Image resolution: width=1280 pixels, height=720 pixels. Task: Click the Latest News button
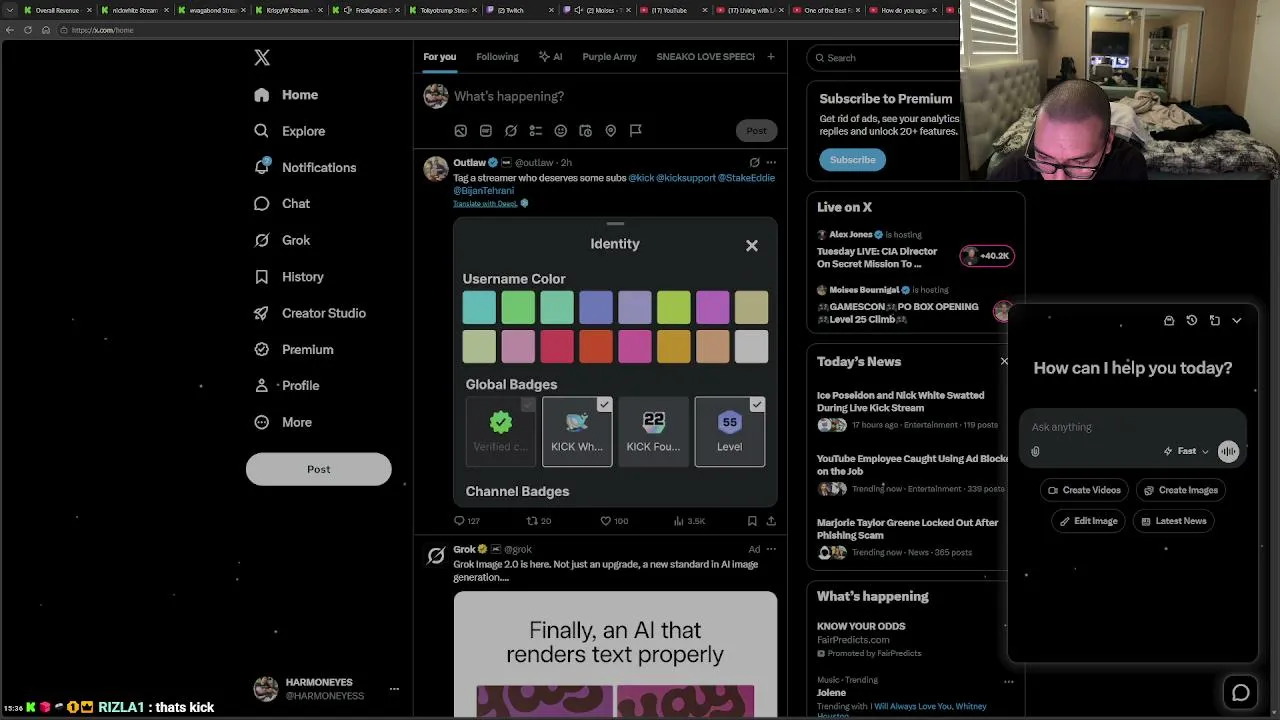(1174, 521)
